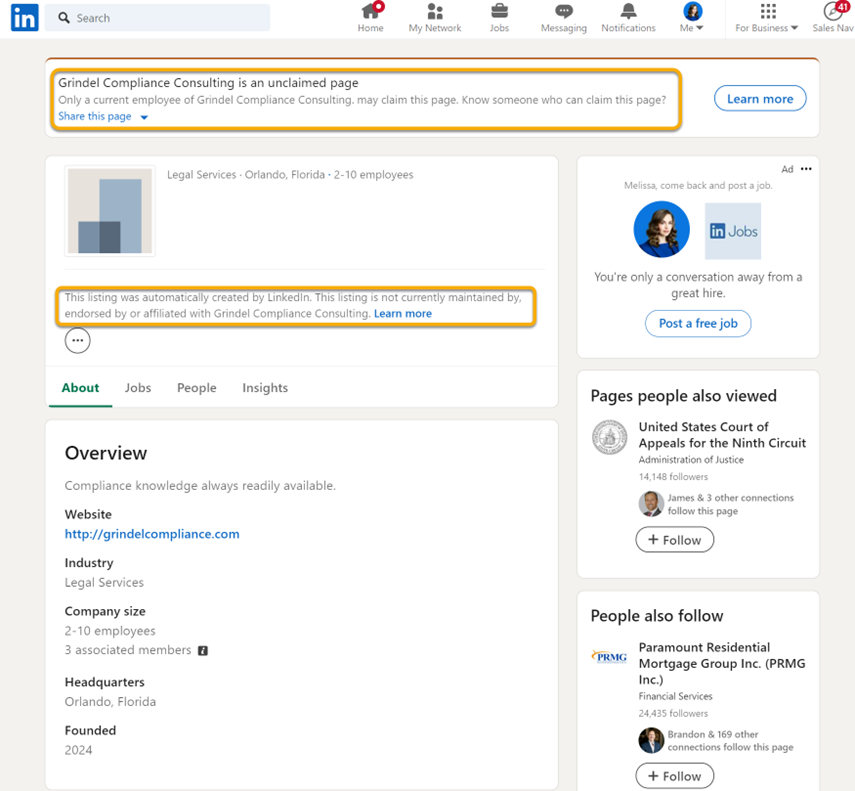The width and height of the screenshot is (855, 791).
Task: Open Sales Navigator
Action: (x=833, y=18)
